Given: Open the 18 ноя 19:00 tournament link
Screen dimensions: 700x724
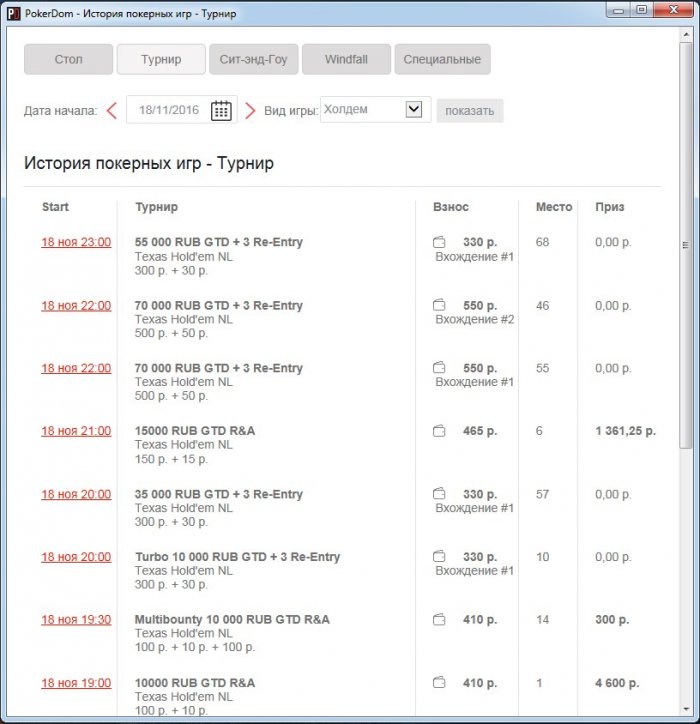Looking at the screenshot, I should (x=76, y=683).
